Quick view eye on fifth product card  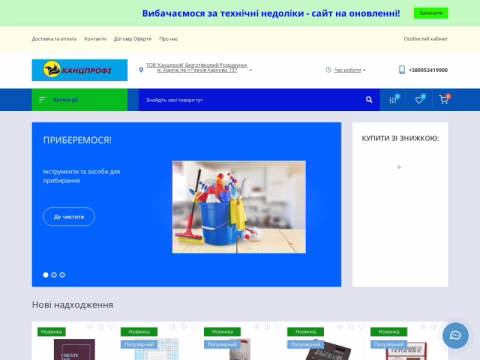[423, 327]
